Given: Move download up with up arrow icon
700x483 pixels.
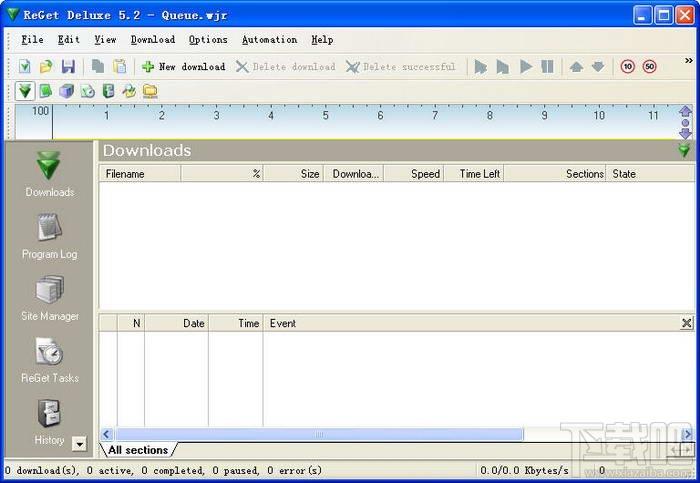Looking at the screenshot, I should click(576, 67).
